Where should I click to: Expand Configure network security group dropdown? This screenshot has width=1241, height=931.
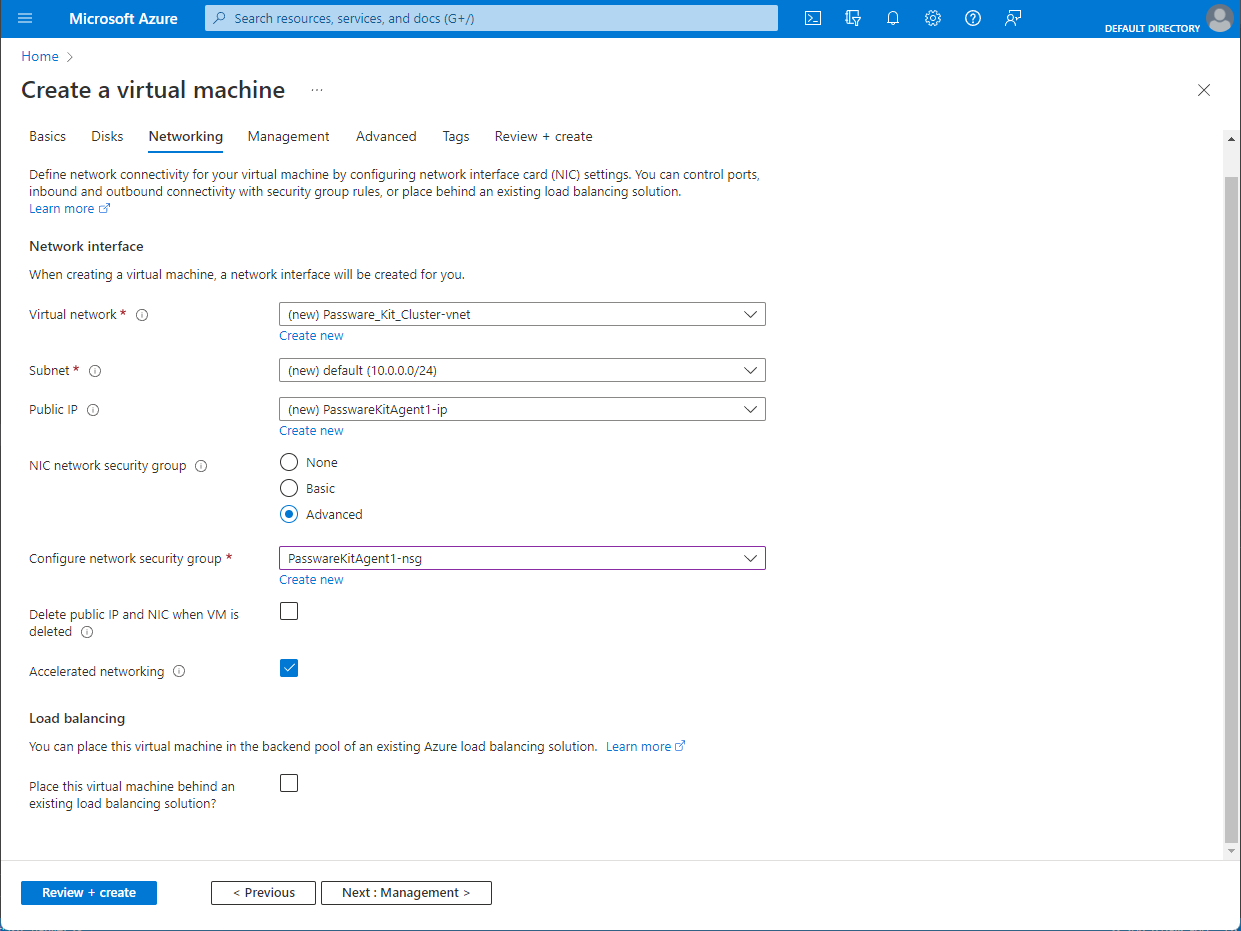522,558
